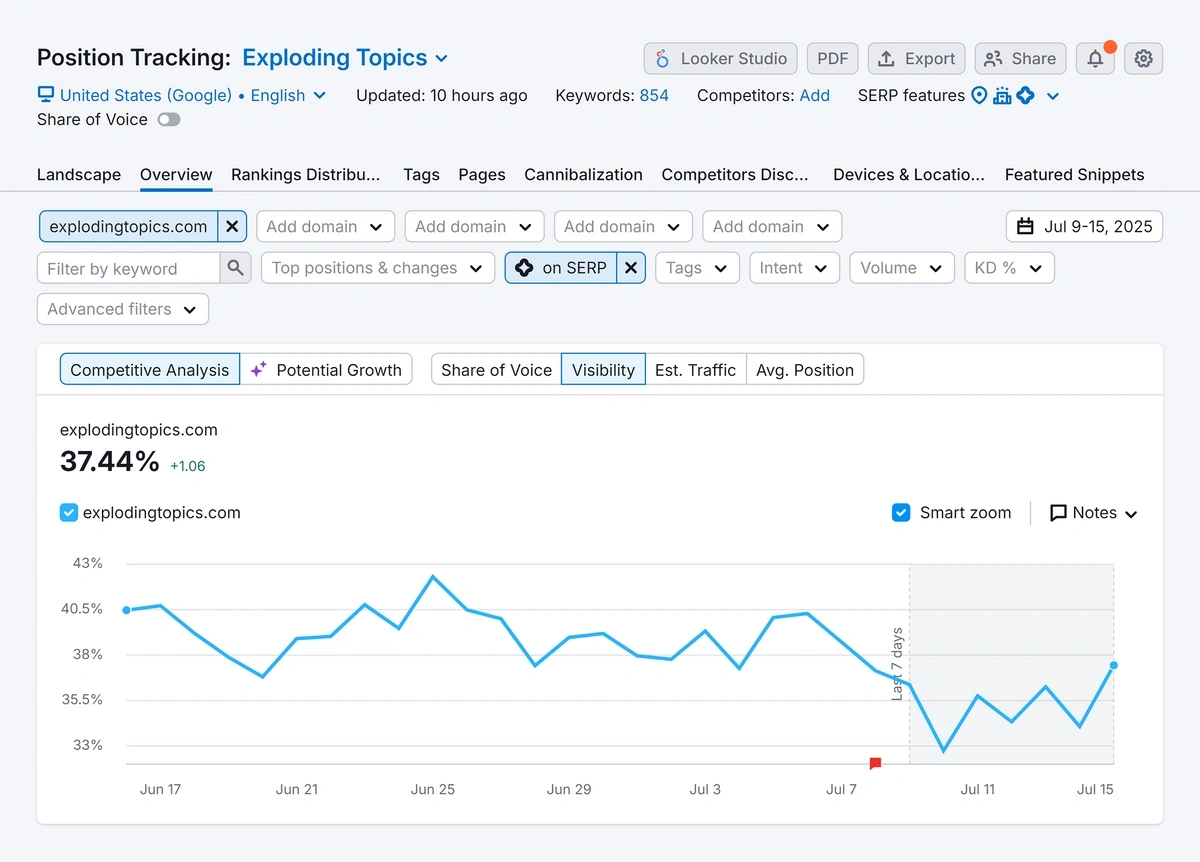
Task: Open the Featured Snippets tab
Action: pos(1074,174)
